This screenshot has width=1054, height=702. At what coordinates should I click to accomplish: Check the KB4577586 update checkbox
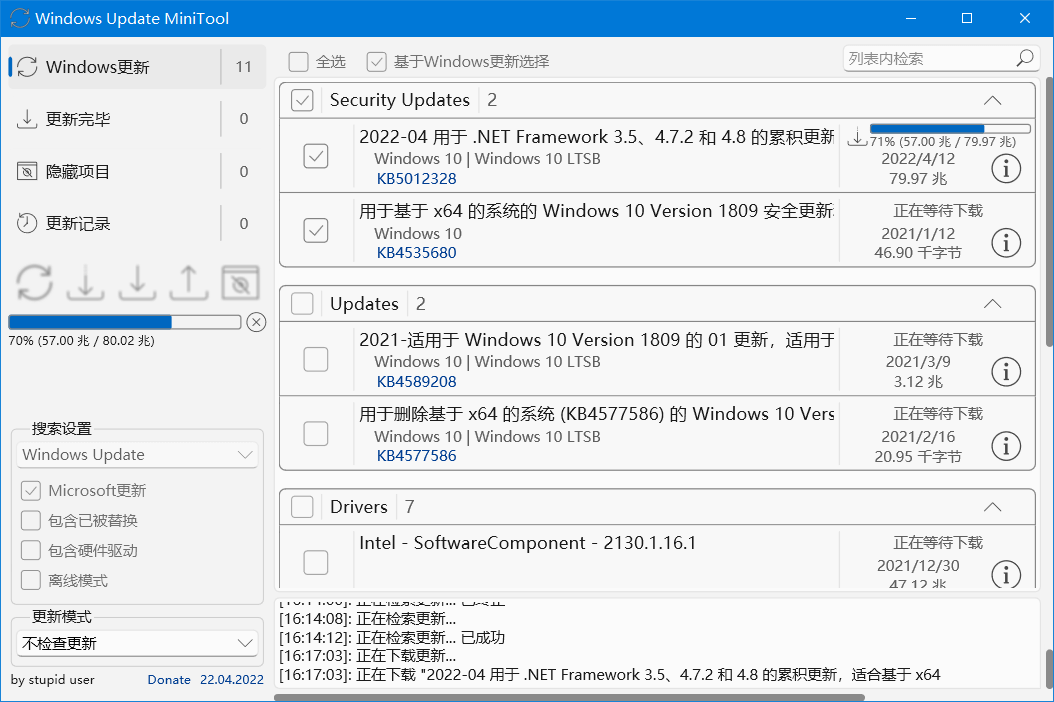316,434
